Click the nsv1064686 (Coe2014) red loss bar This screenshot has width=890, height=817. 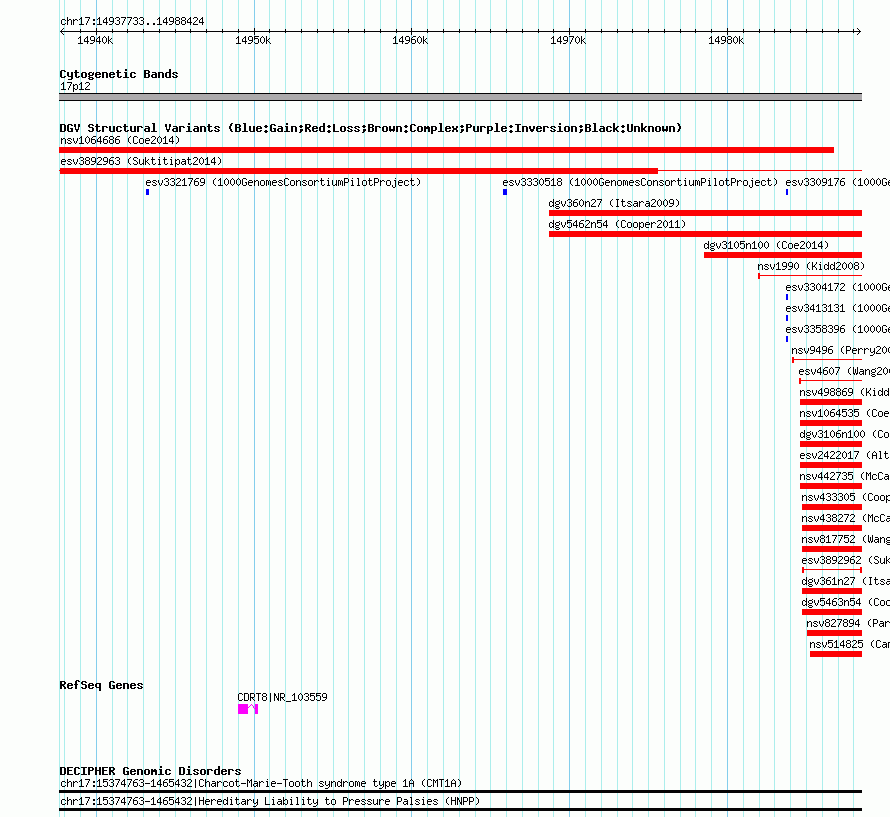coord(446,150)
